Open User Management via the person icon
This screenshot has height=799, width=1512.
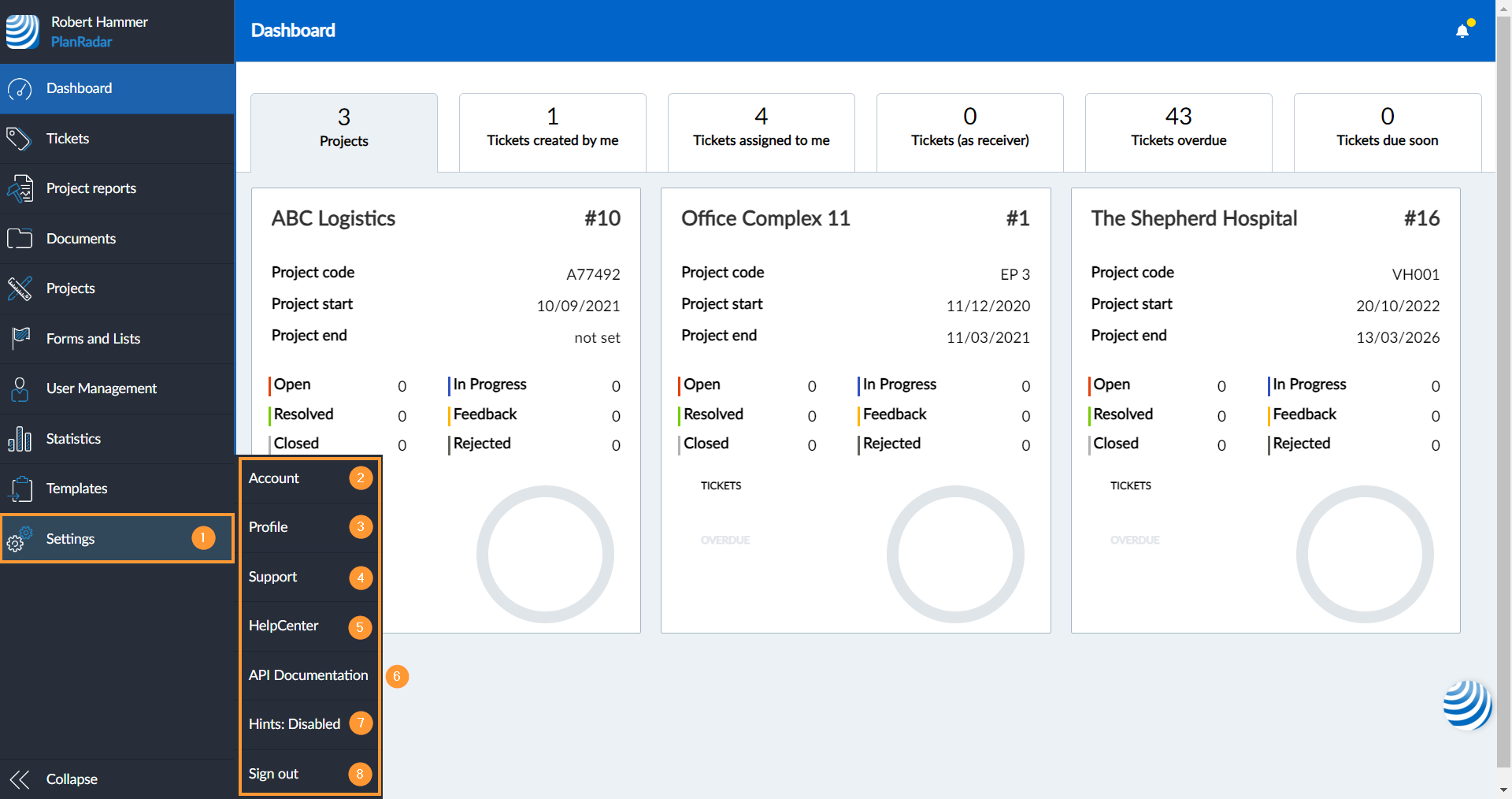point(20,388)
